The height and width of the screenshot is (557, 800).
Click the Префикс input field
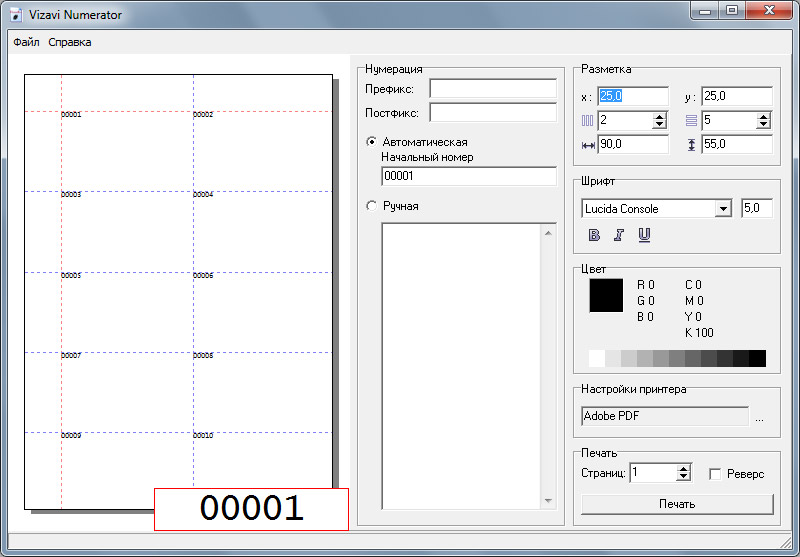492,89
